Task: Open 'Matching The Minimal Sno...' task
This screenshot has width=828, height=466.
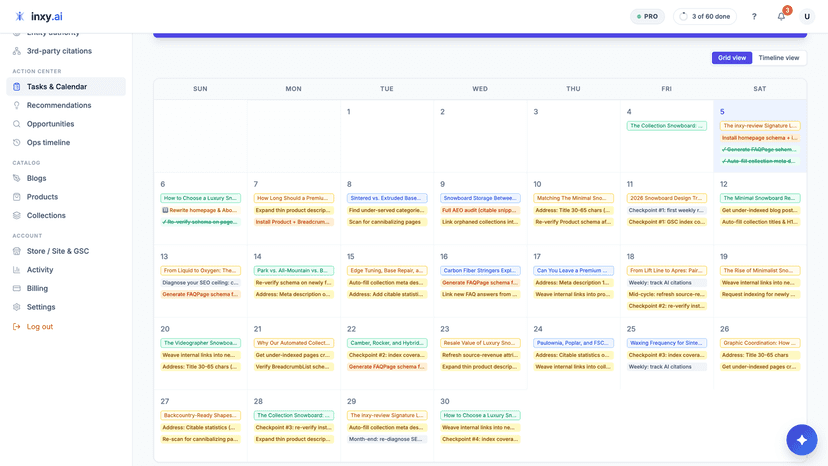Action: tap(573, 198)
